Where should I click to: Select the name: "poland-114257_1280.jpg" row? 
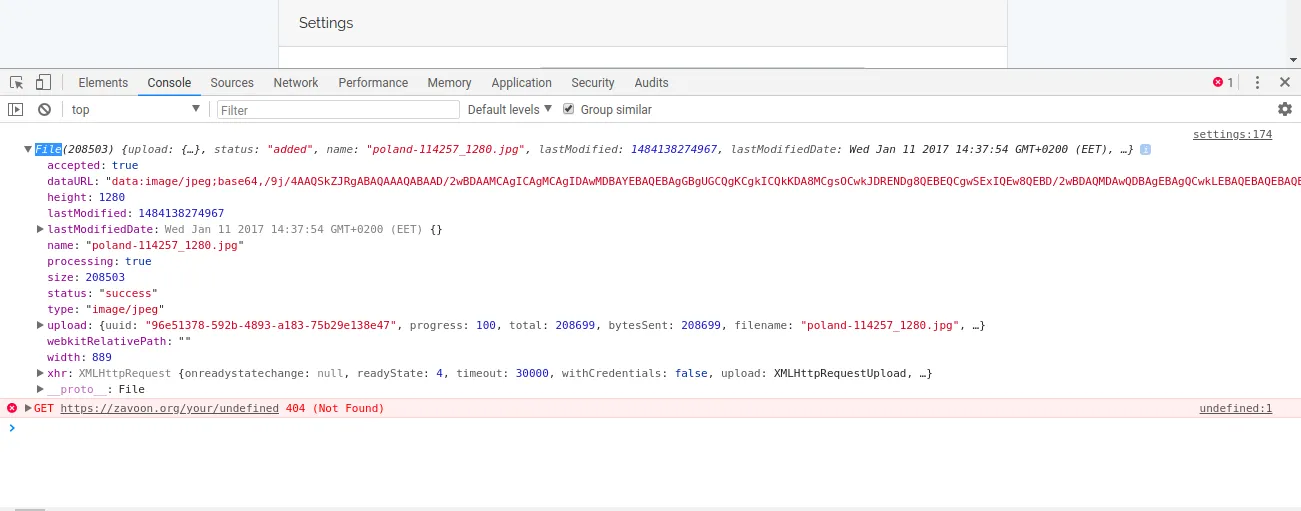click(145, 245)
